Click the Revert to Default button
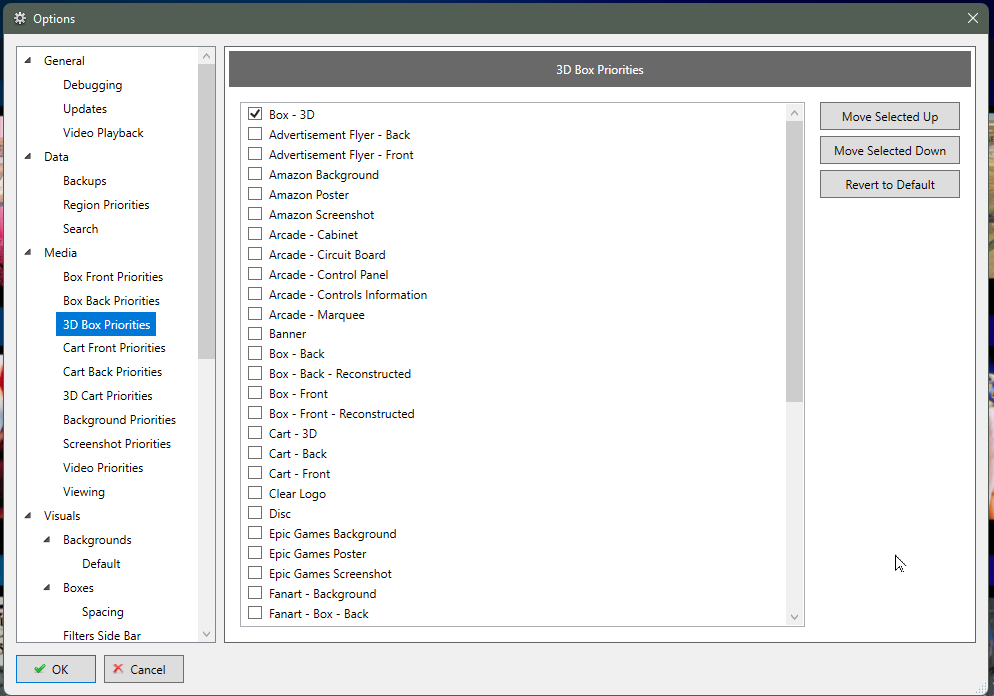994x696 pixels. point(889,184)
